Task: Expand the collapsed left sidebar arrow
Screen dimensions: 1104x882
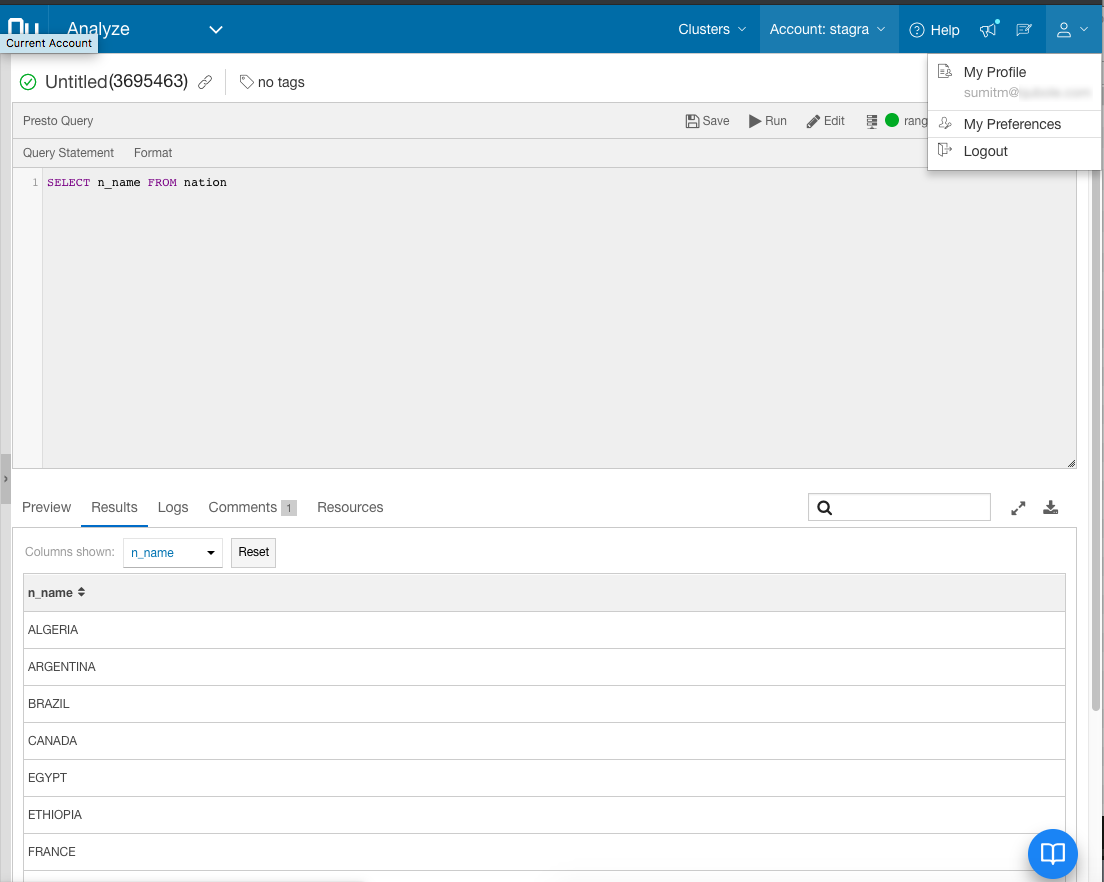Action: (6, 479)
